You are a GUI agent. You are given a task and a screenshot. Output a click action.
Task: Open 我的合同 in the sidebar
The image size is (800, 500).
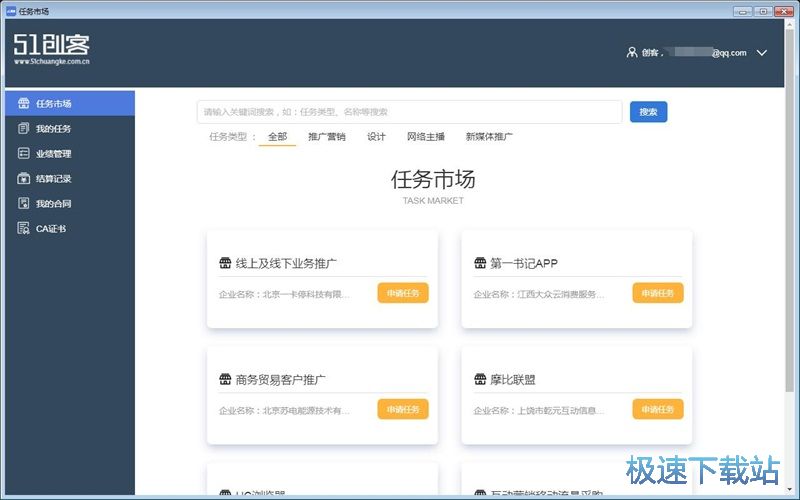(x=70, y=204)
